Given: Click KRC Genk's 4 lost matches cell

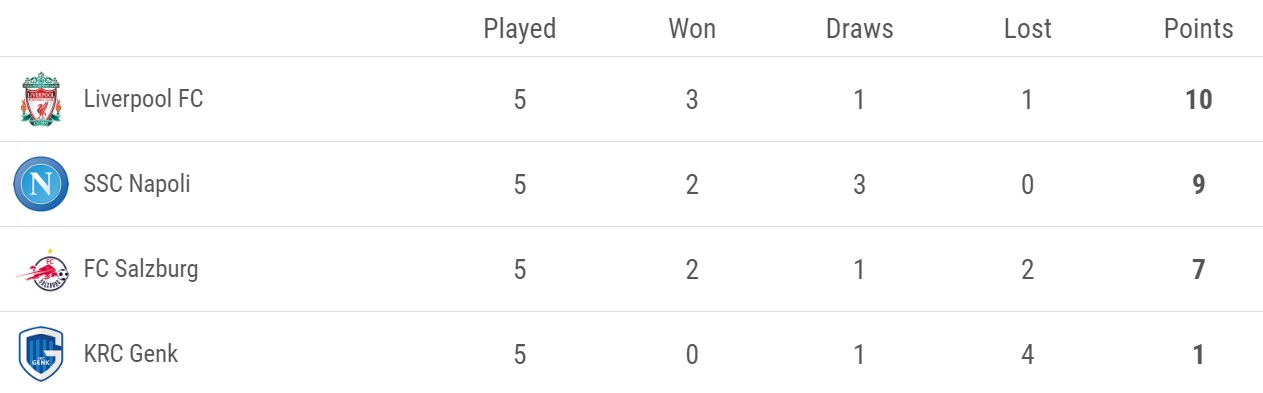Looking at the screenshot, I should coord(1028,354).
